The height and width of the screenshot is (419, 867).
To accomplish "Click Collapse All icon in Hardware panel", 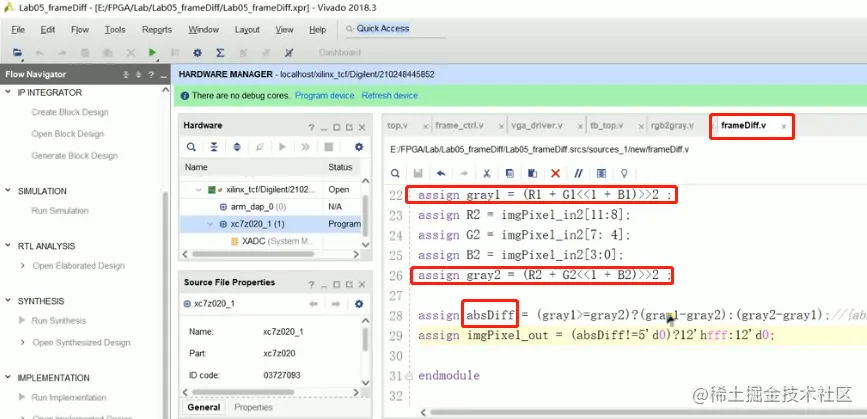I will point(214,147).
